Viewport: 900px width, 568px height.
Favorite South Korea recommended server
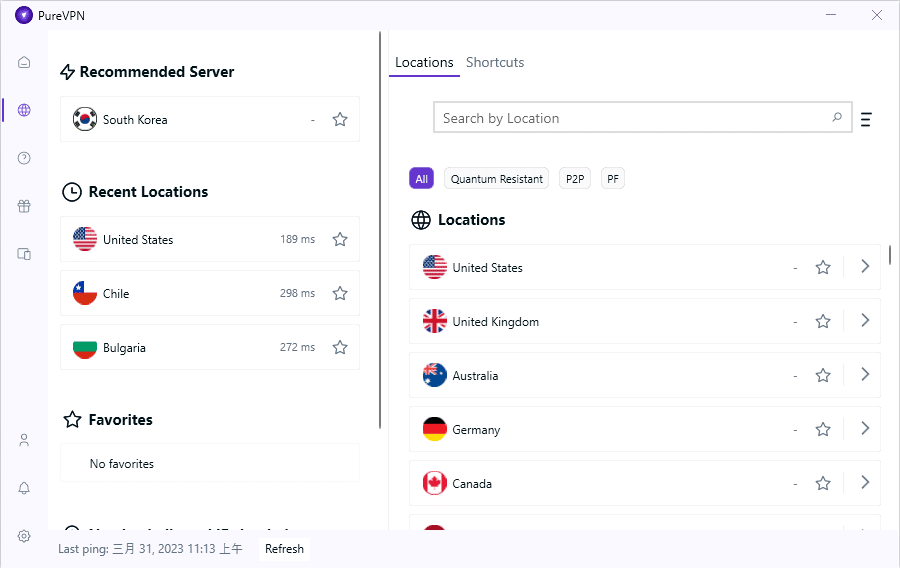click(340, 119)
